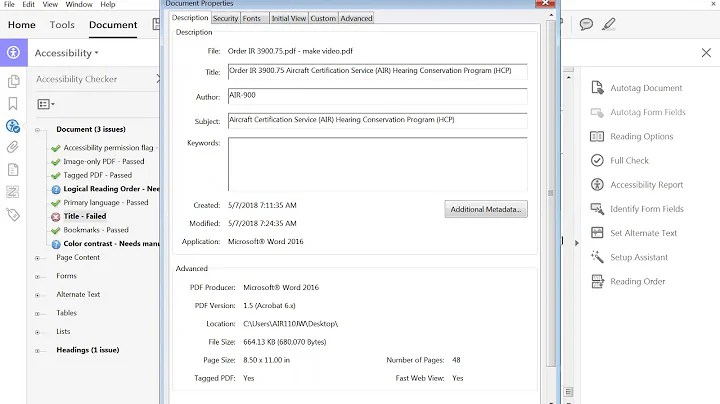
Task: Open the View menu
Action: tap(50, 4)
